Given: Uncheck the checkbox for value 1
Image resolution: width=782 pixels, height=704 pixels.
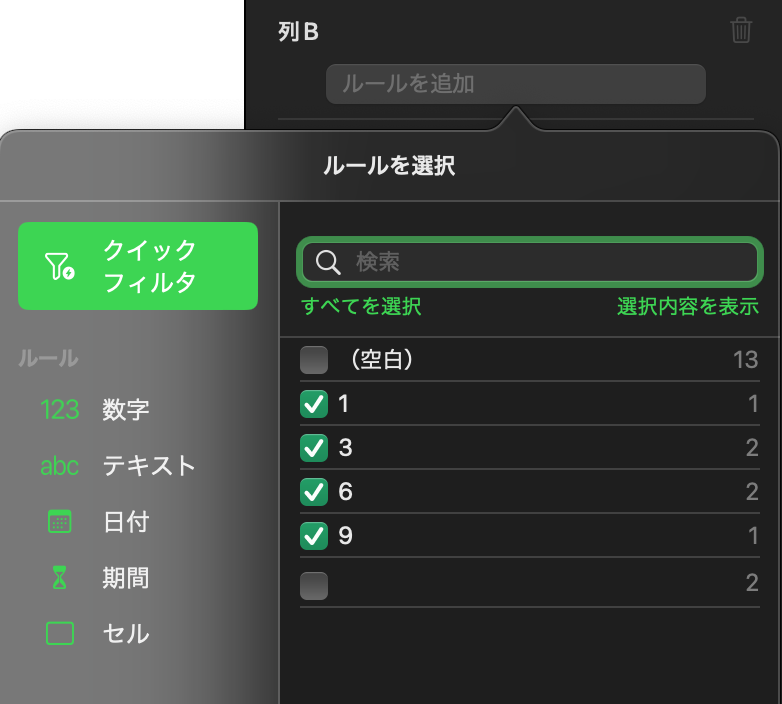Looking at the screenshot, I should point(314,404).
